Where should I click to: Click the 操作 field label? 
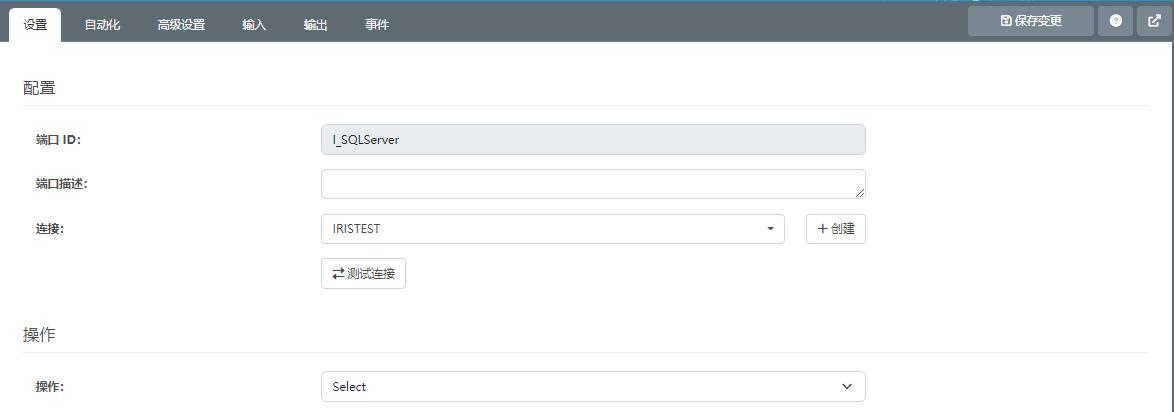[x=50, y=387]
